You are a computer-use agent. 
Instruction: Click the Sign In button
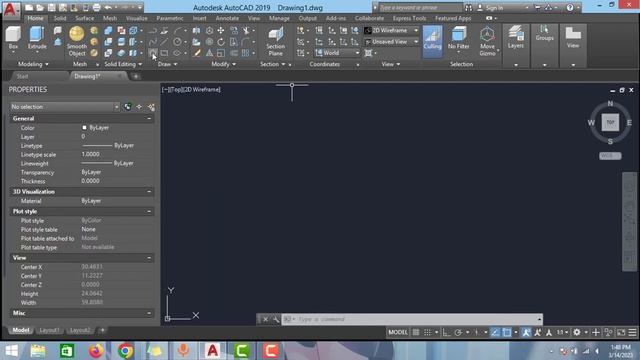[x=494, y=8]
